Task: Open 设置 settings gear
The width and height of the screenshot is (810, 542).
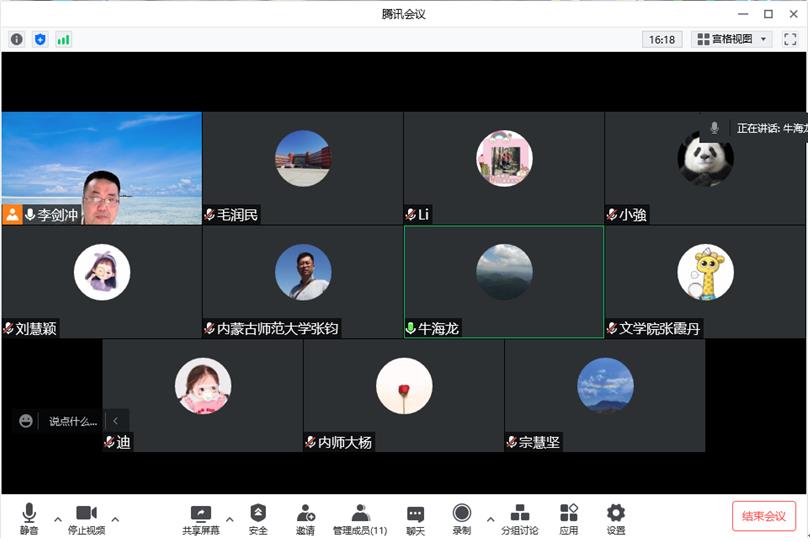Action: [616, 518]
